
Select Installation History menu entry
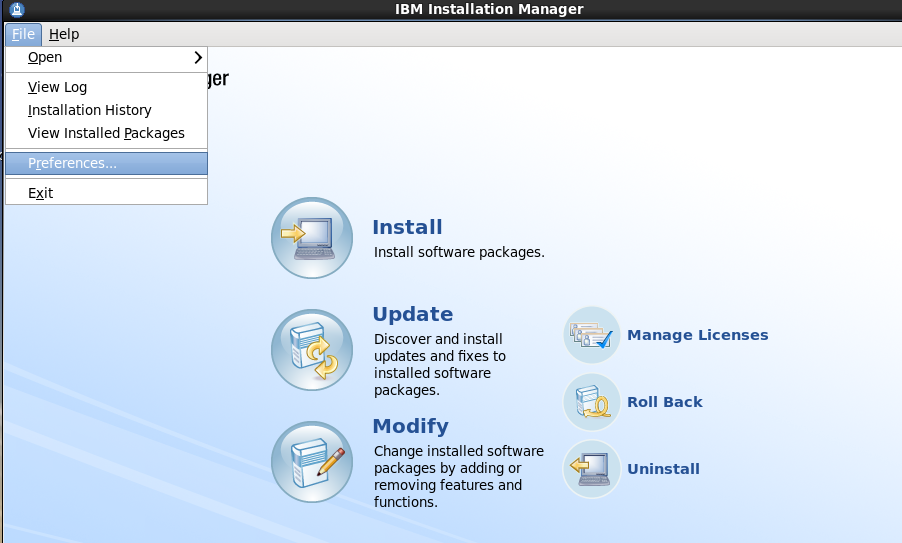(x=106, y=110)
